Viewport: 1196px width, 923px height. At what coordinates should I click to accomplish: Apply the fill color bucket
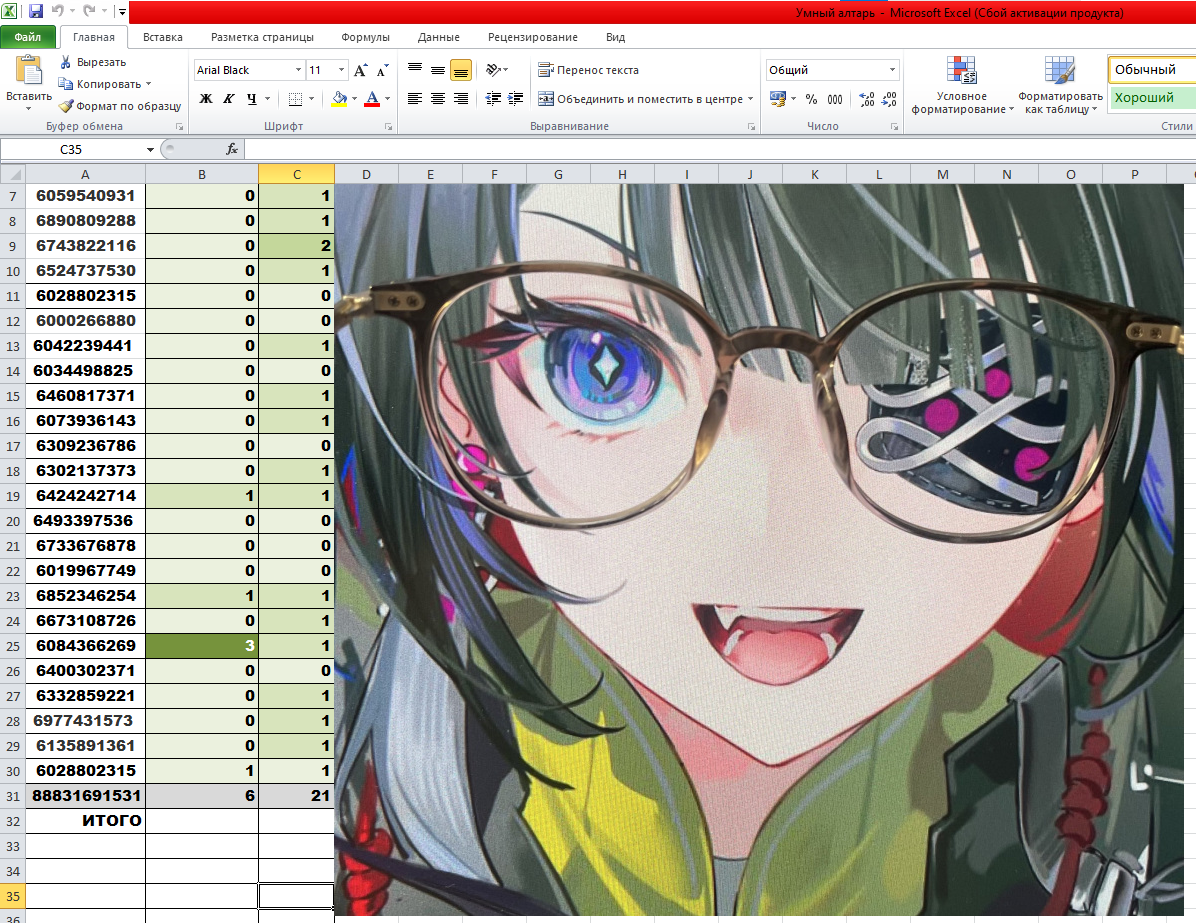pos(339,98)
